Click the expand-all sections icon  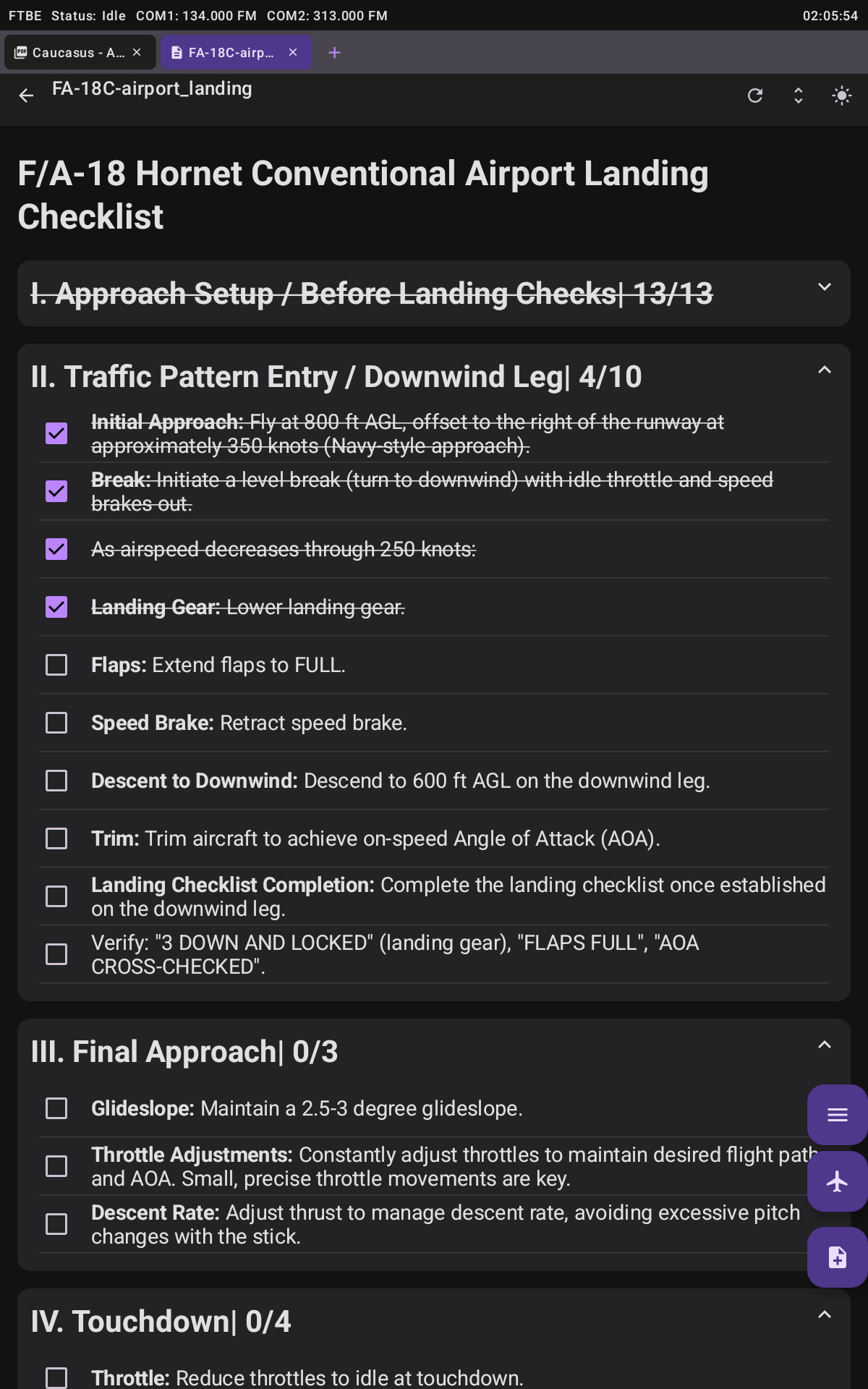click(x=798, y=95)
